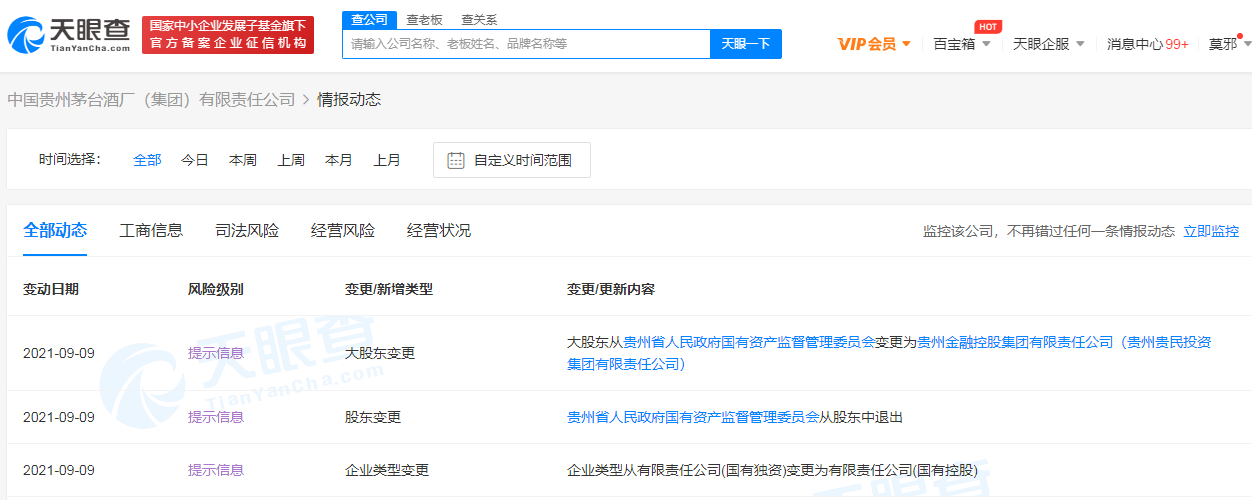
Task: Open 贵州金融控股集团有限责任公司 link
Action: coord(1015,342)
